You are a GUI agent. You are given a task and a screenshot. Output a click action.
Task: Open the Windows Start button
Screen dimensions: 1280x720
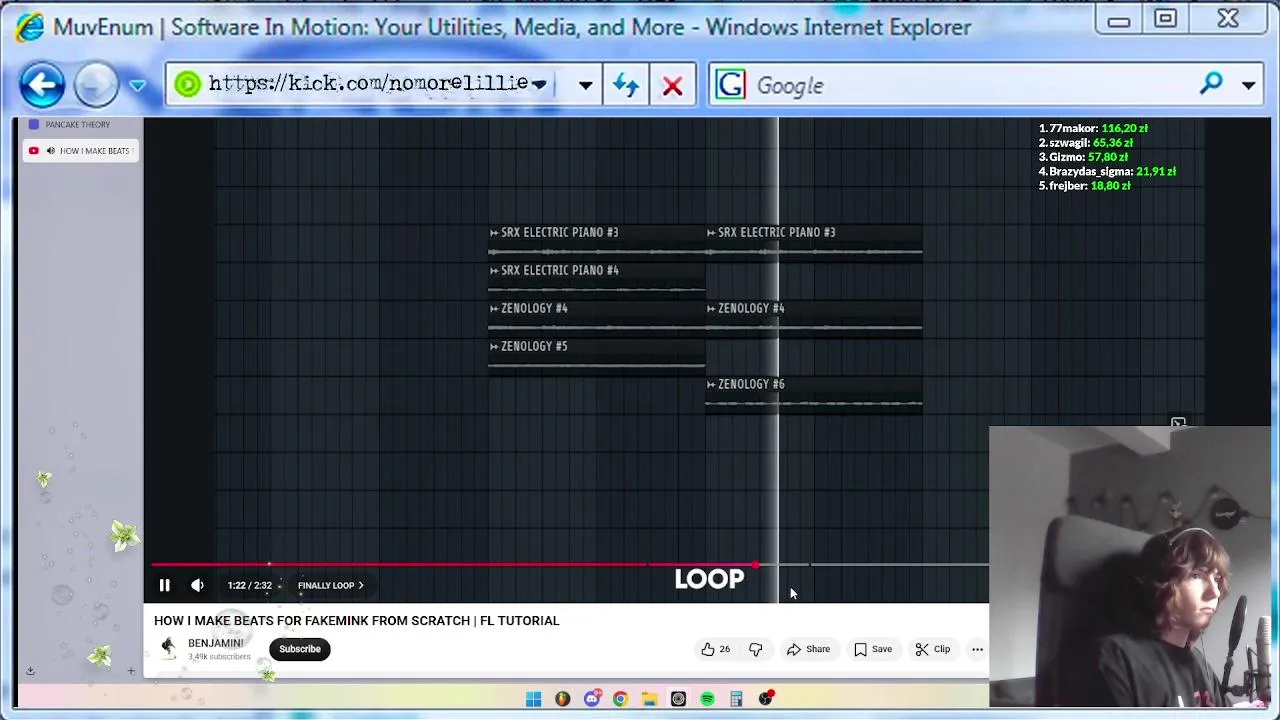(x=533, y=699)
